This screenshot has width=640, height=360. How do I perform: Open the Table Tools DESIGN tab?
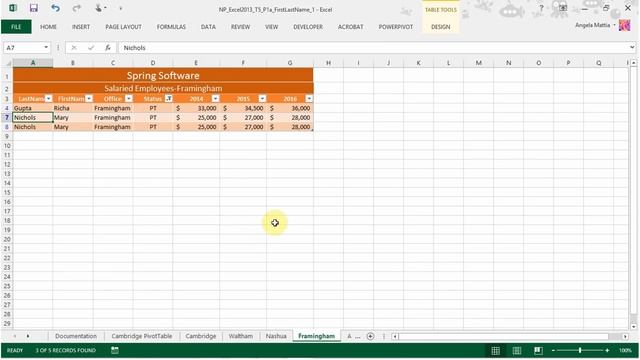pos(440,27)
